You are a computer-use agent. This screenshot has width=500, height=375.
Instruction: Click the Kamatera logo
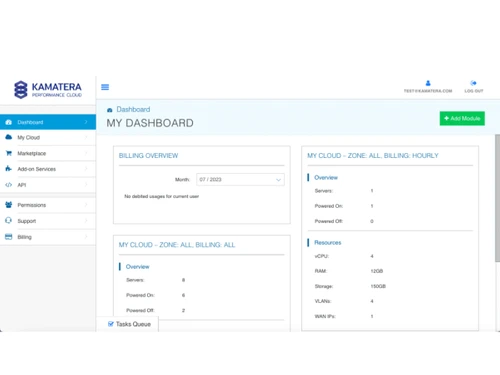coord(48,89)
